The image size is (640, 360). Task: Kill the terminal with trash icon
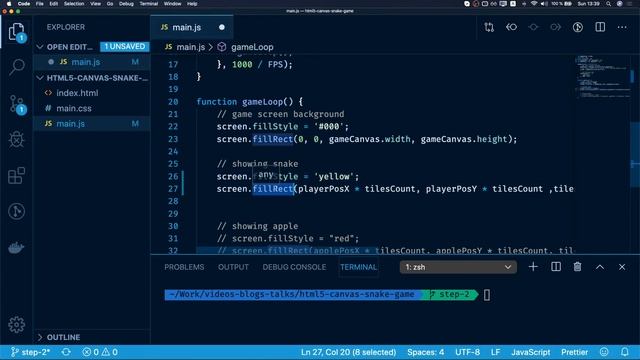point(578,267)
